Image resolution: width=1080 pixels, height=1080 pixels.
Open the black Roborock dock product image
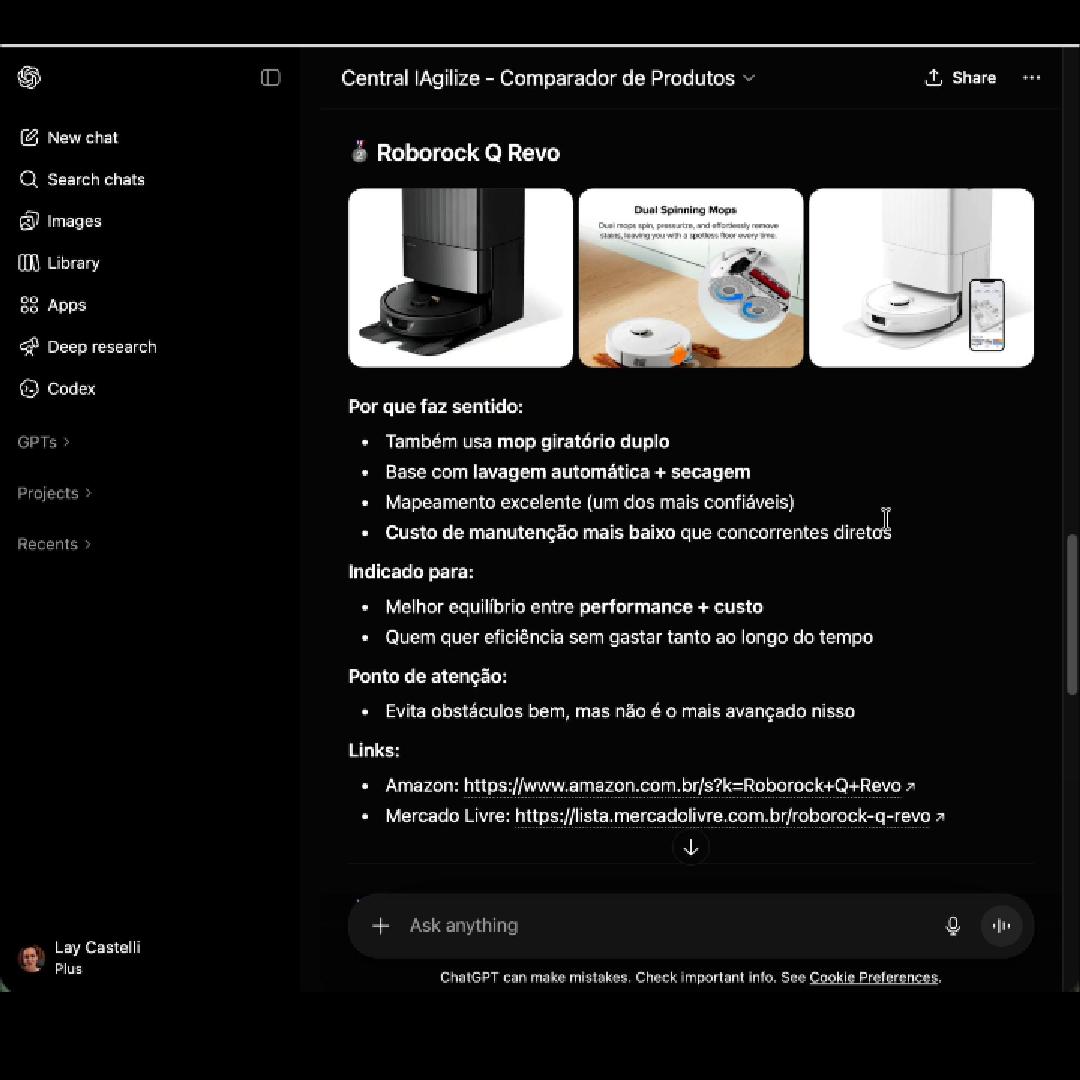460,278
